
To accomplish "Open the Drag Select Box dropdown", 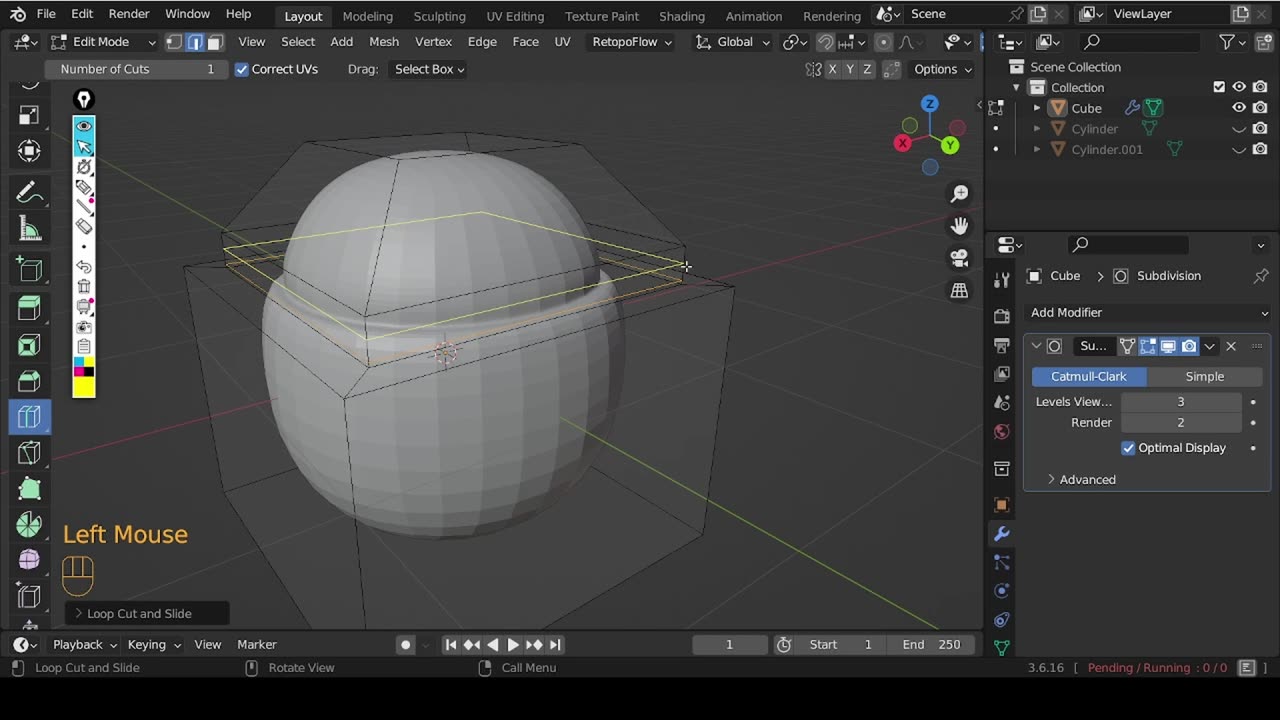I will 429,69.
